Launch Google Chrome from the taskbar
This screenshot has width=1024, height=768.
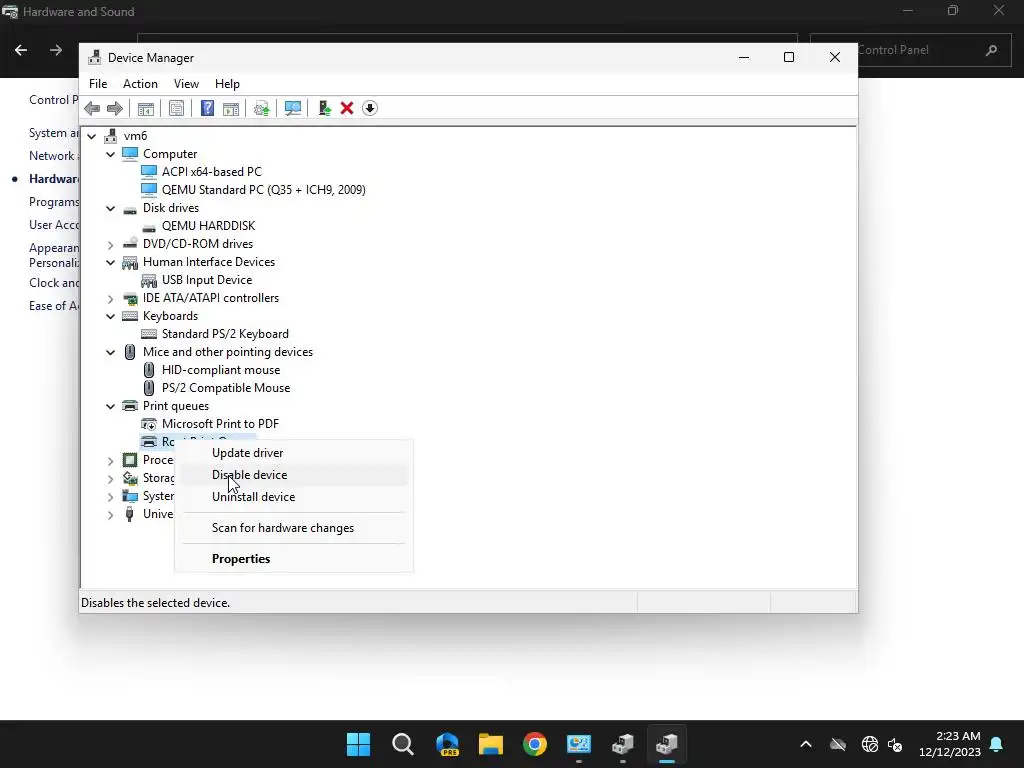(535, 744)
